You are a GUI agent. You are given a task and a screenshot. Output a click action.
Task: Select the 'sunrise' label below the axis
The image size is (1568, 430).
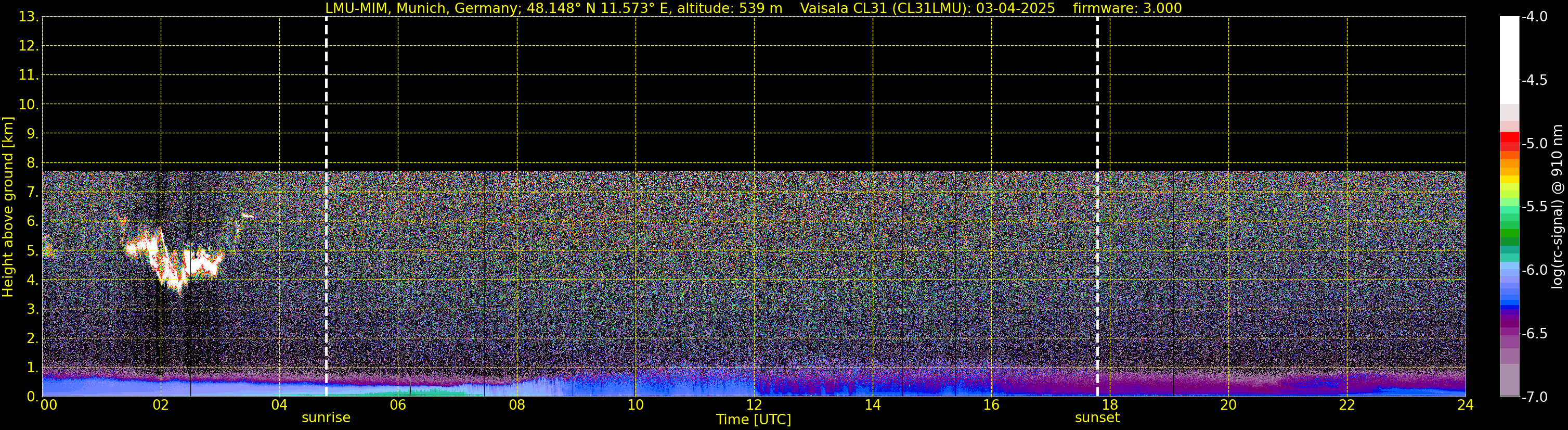click(x=326, y=418)
